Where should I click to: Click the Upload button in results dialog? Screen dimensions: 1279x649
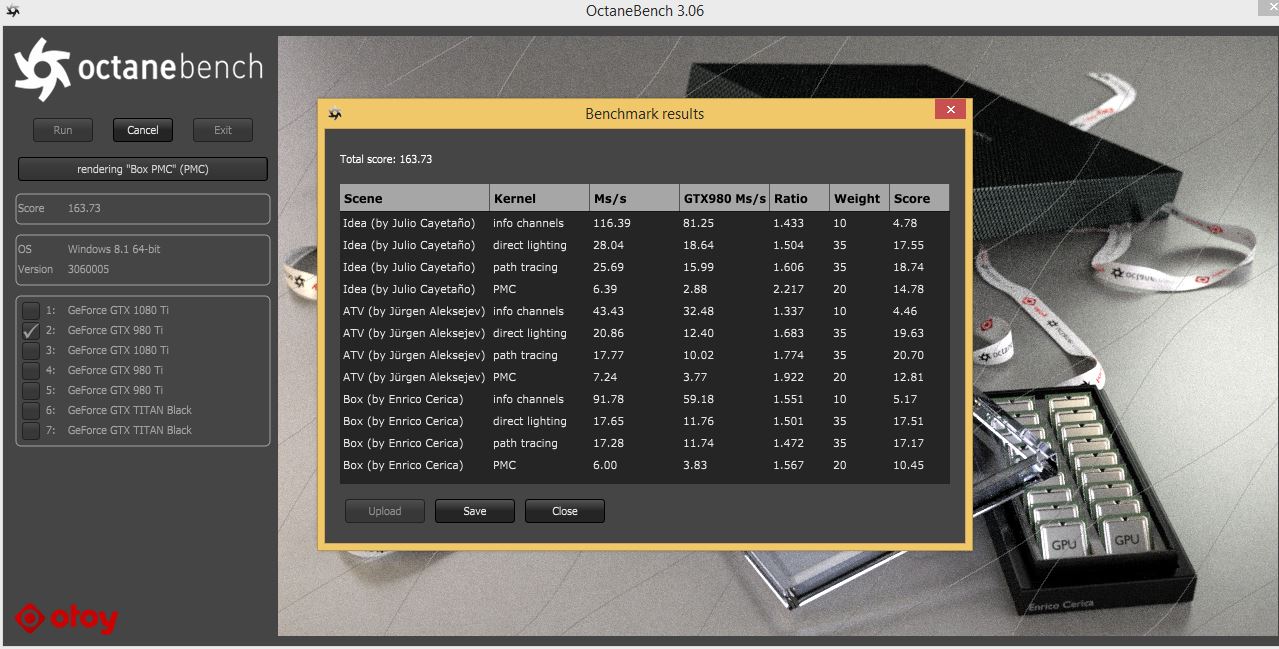(385, 511)
